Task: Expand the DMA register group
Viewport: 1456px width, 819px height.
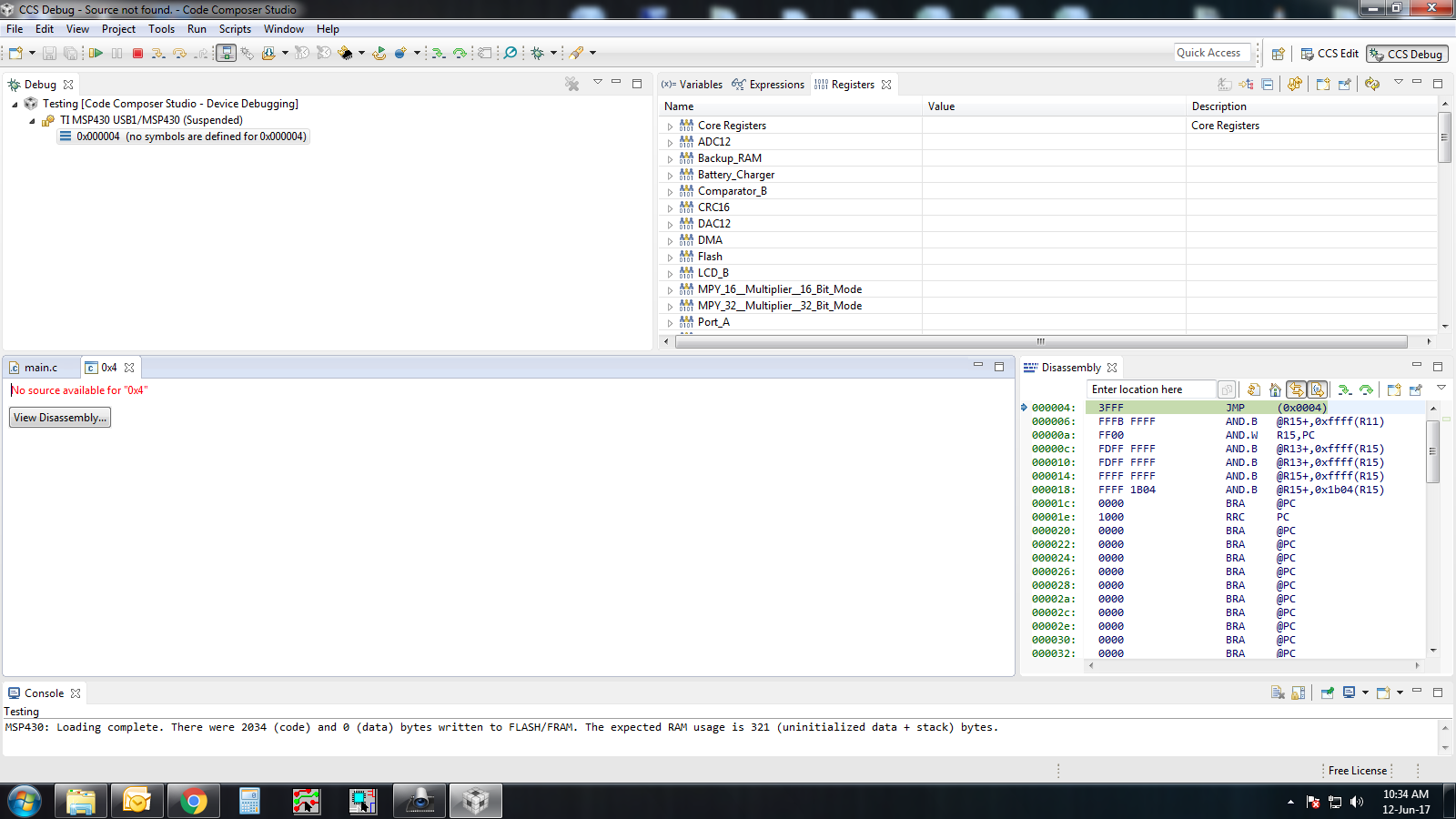Action: tap(671, 241)
